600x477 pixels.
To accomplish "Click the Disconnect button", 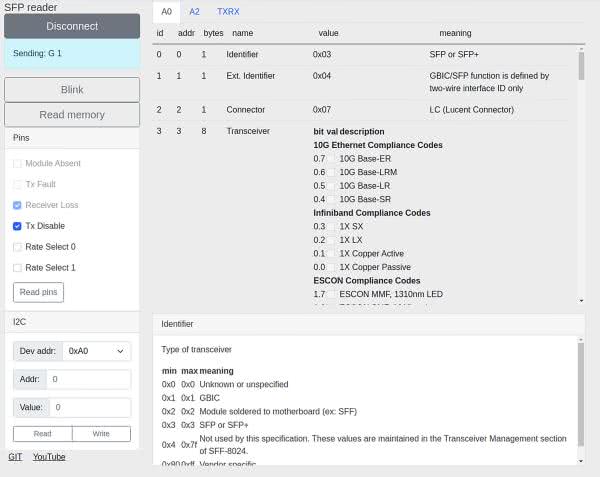I will click(x=71, y=26).
